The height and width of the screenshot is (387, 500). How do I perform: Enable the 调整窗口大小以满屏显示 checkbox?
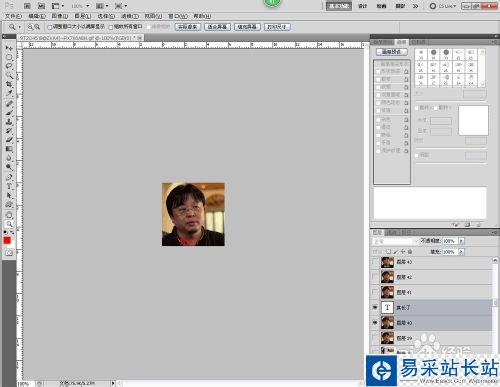[x=50, y=27]
